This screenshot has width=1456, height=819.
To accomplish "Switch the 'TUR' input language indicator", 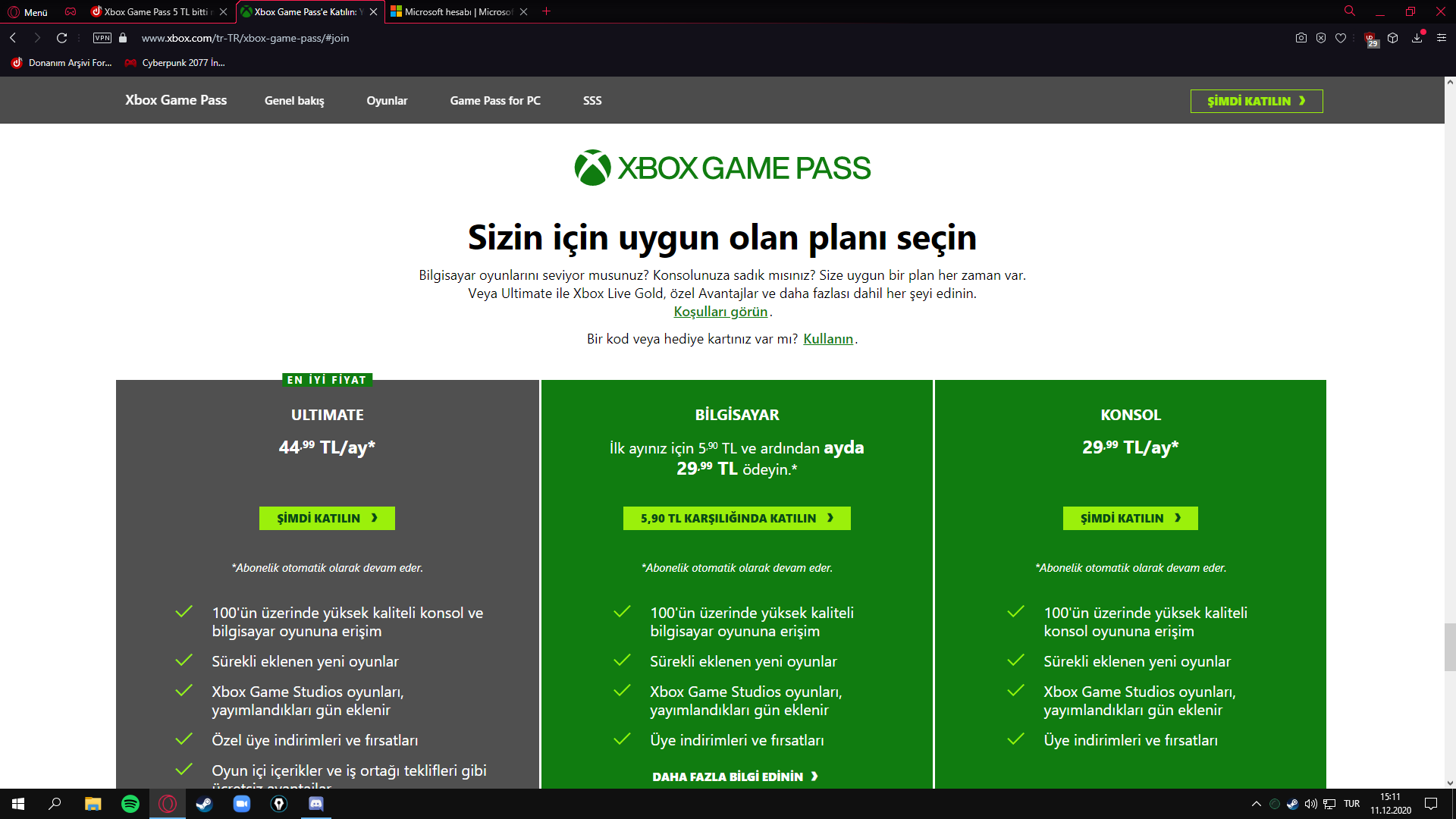I will pyautogui.click(x=1351, y=804).
